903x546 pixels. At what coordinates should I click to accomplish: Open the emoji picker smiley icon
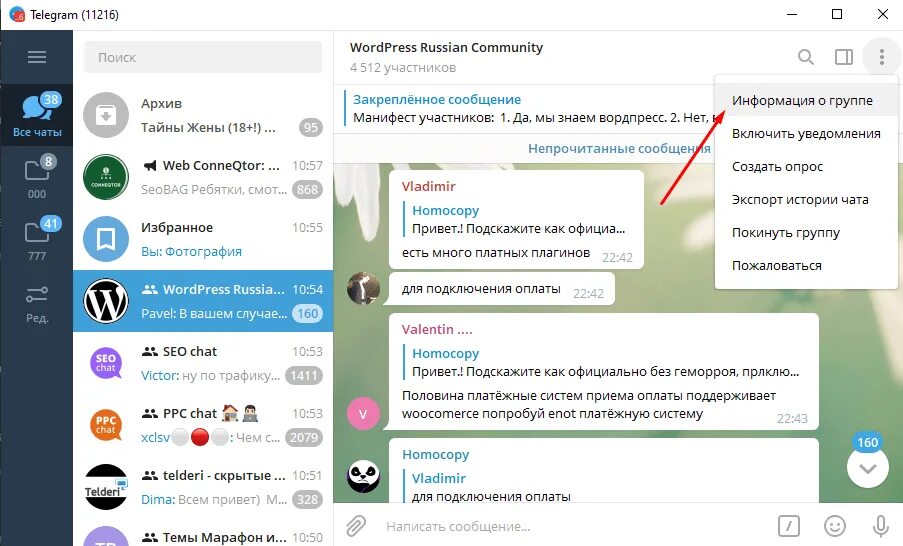click(x=834, y=526)
